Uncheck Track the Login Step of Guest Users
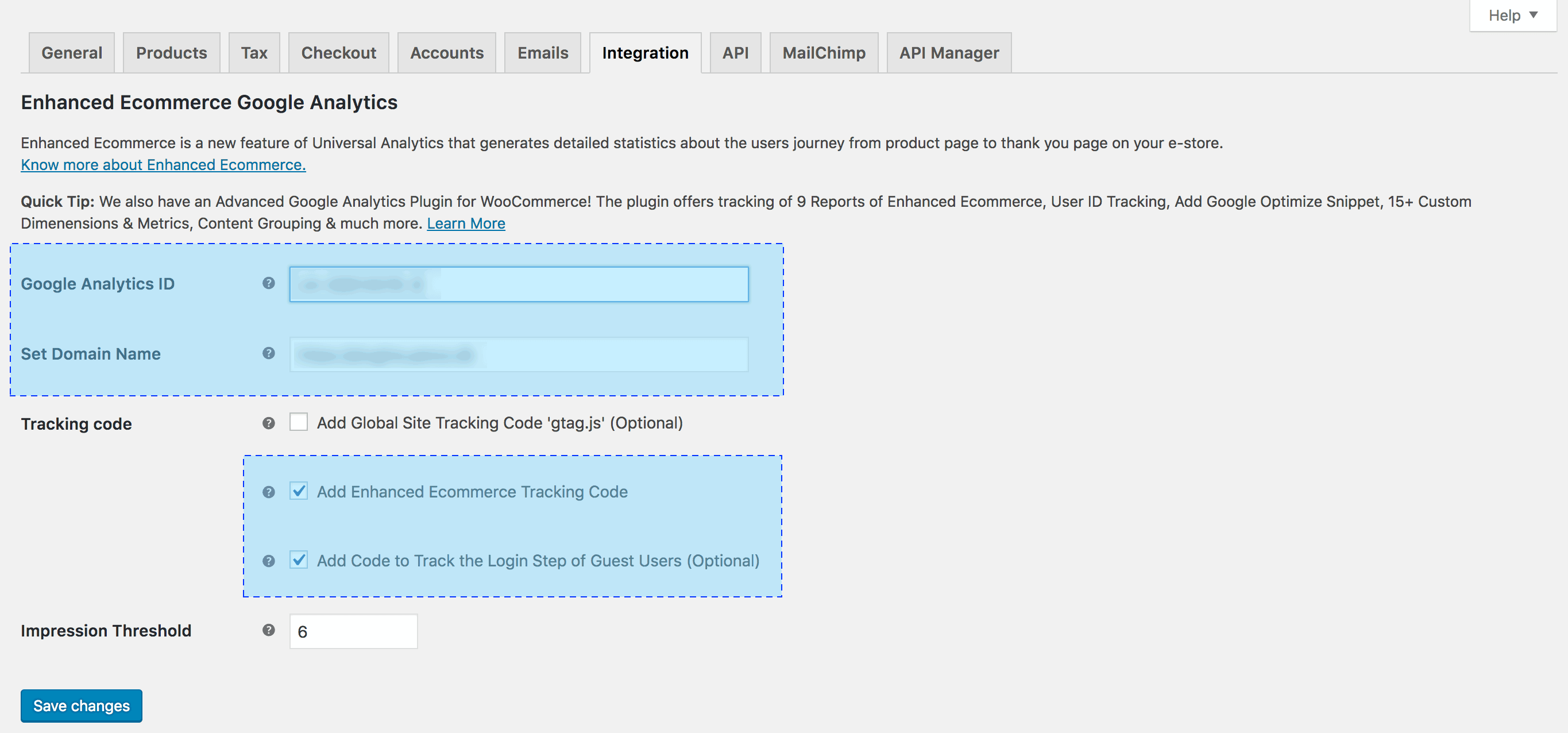 (298, 560)
